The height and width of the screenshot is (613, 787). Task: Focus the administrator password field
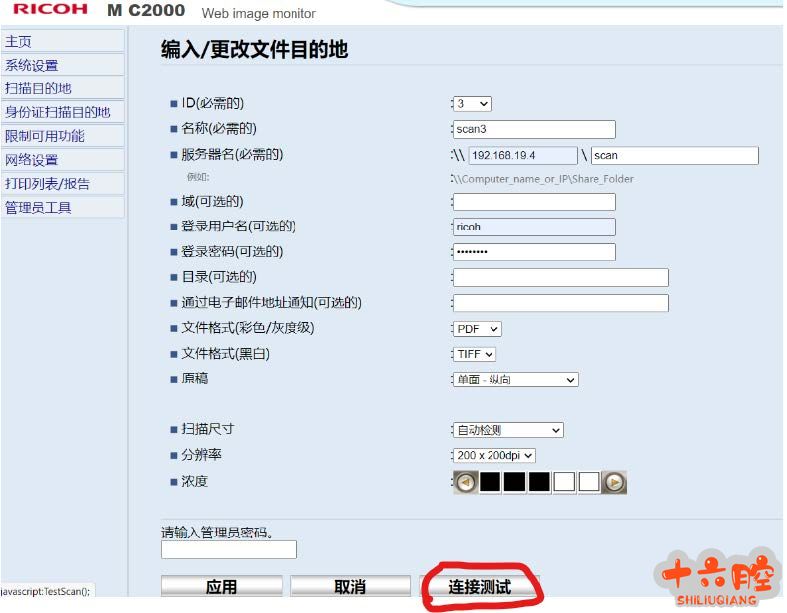[229, 549]
